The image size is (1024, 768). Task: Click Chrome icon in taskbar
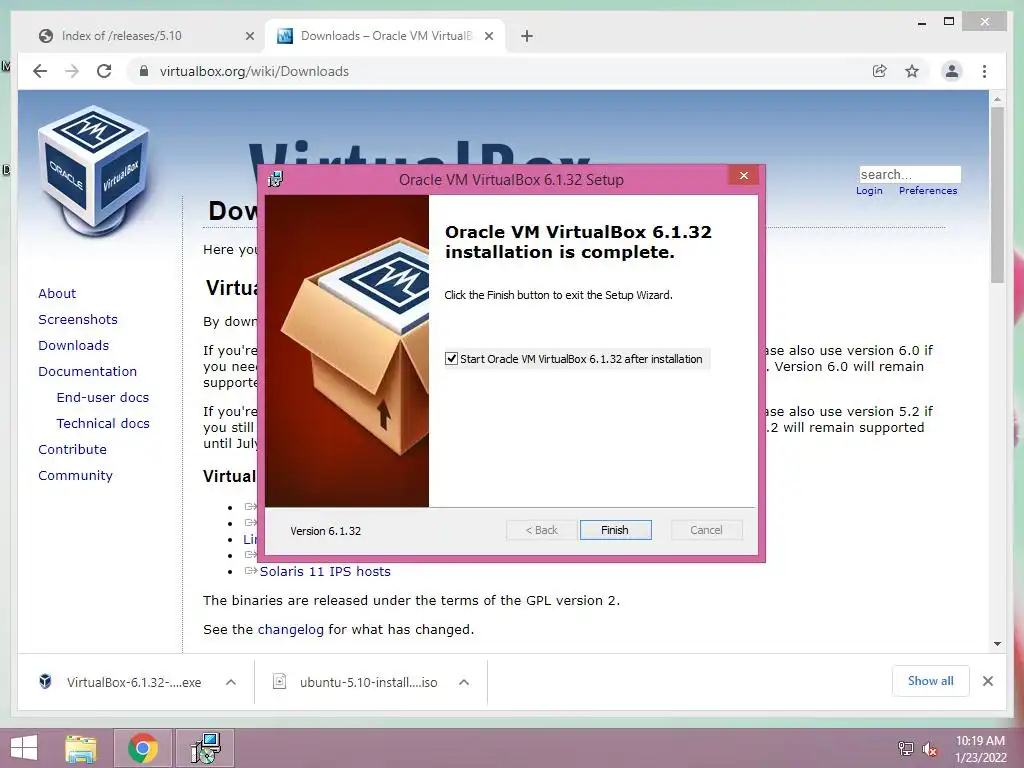[x=143, y=748]
